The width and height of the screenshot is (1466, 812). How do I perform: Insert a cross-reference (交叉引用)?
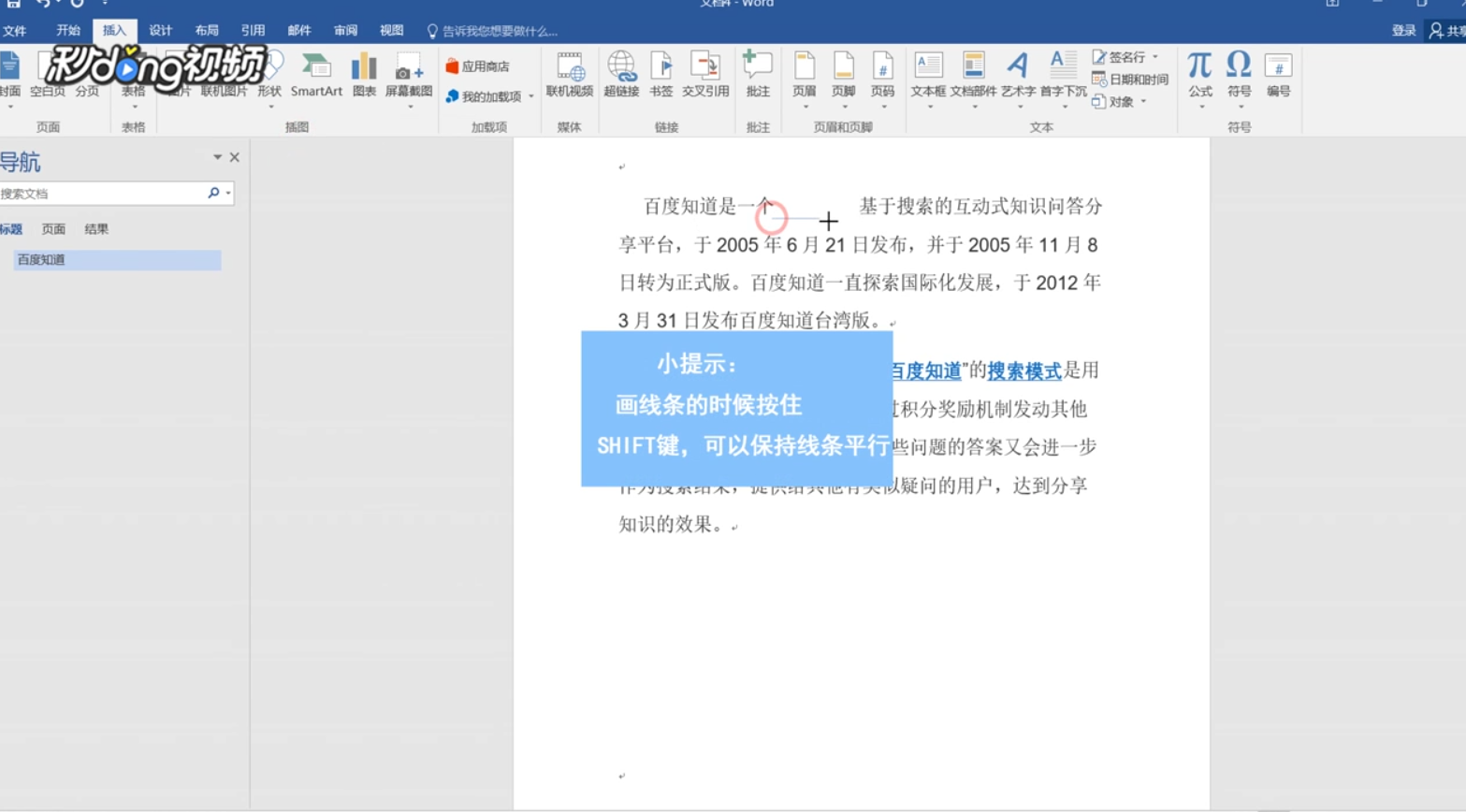point(705,76)
